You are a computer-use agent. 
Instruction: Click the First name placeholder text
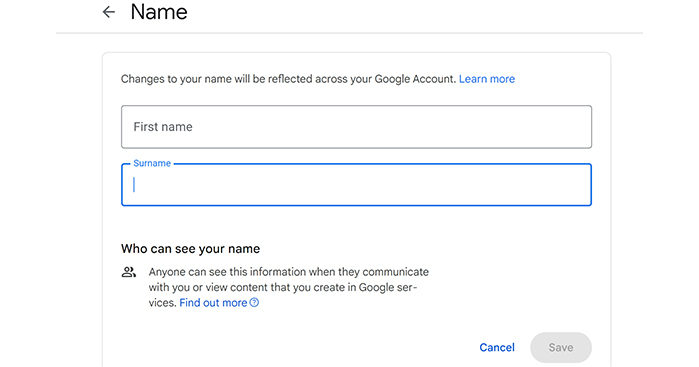pos(163,127)
